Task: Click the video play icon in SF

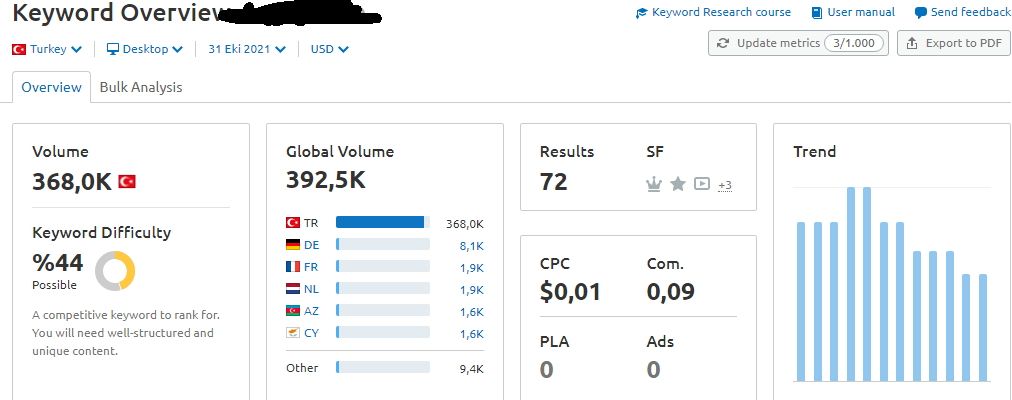Action: tap(702, 184)
